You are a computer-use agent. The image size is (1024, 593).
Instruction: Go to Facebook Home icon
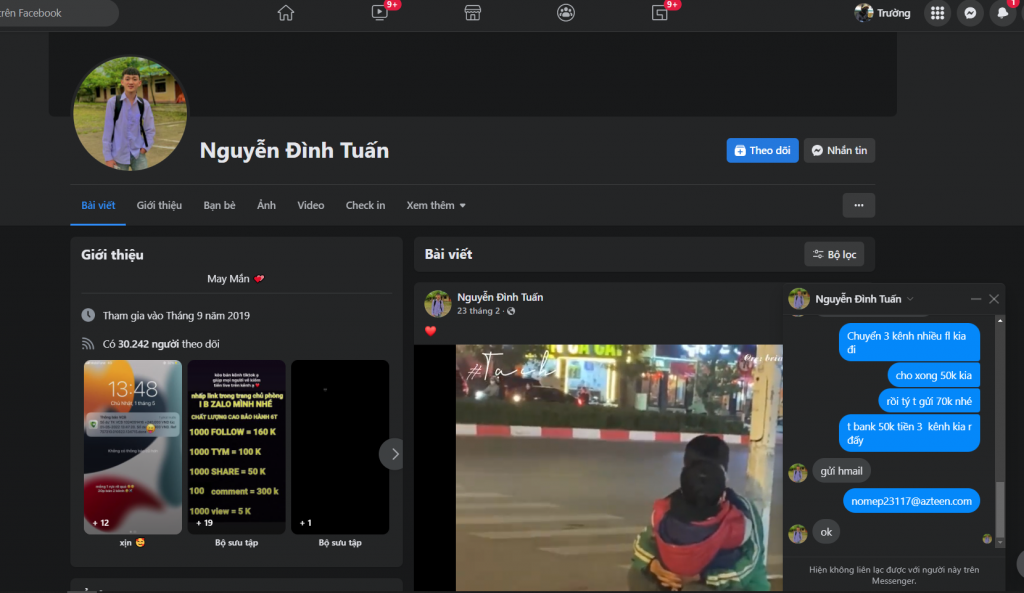[286, 13]
